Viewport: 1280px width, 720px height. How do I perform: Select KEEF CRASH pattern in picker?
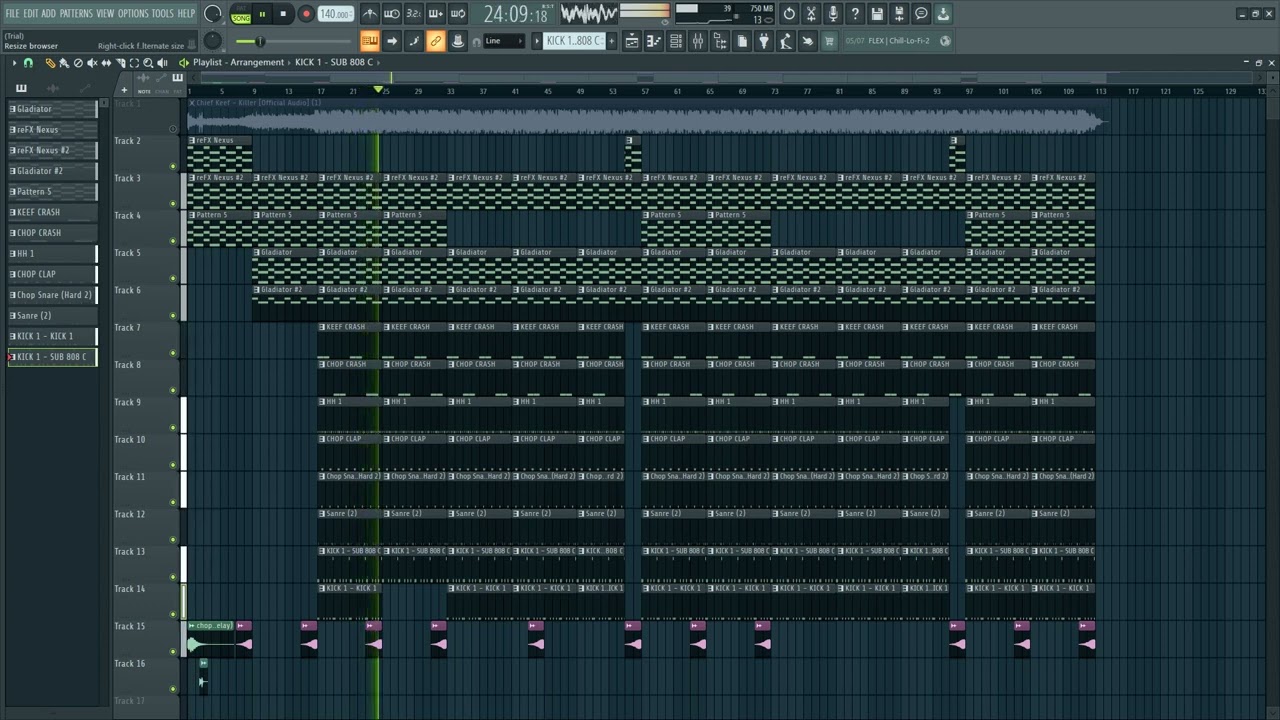point(53,212)
